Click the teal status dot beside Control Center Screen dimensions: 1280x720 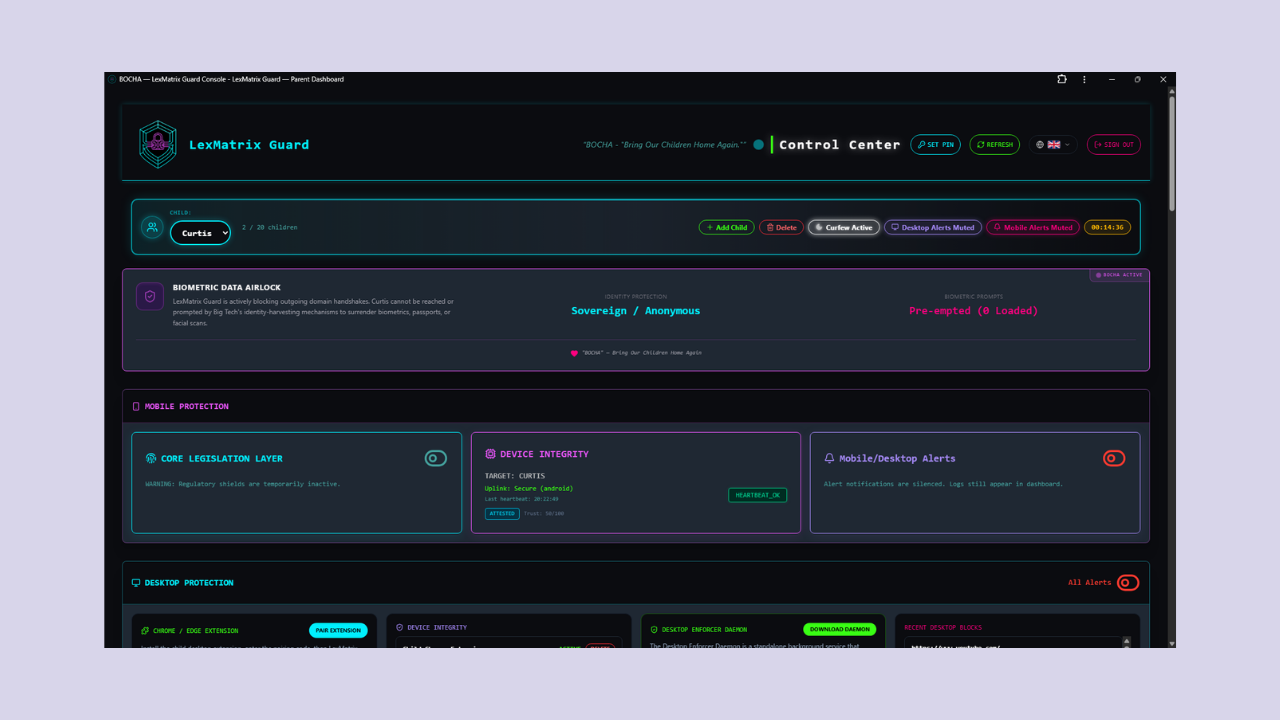point(759,145)
